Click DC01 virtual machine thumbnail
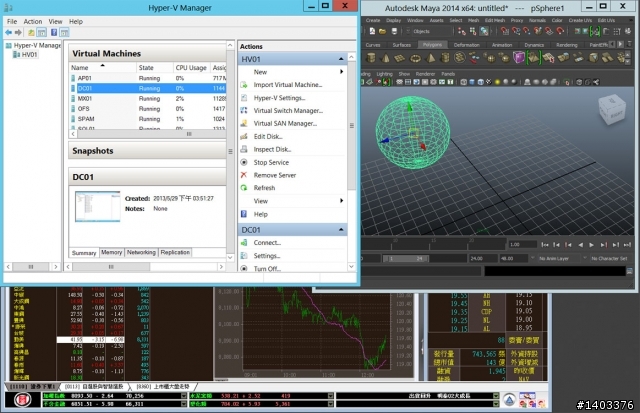The height and width of the screenshot is (413, 640). [x=98, y=206]
